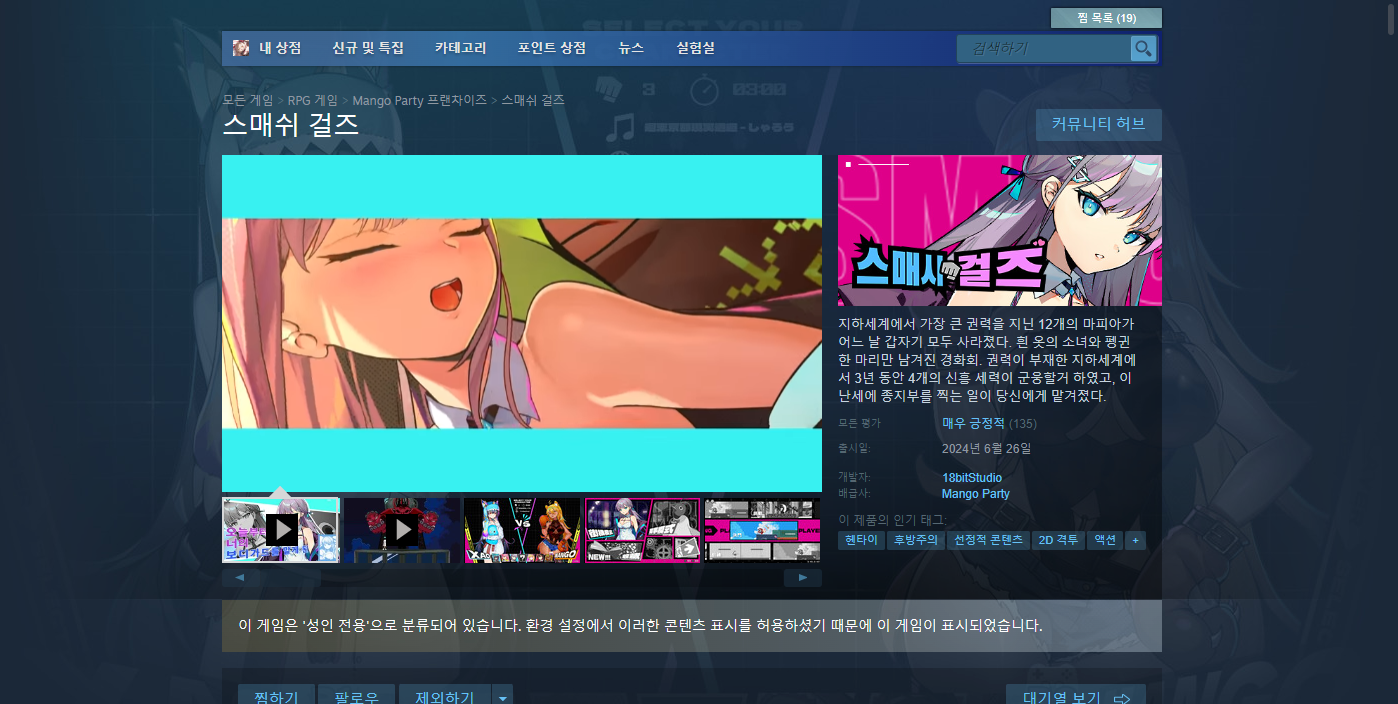
Task: Select the 선정적 콘텐츠 tag
Action: [x=989, y=540]
